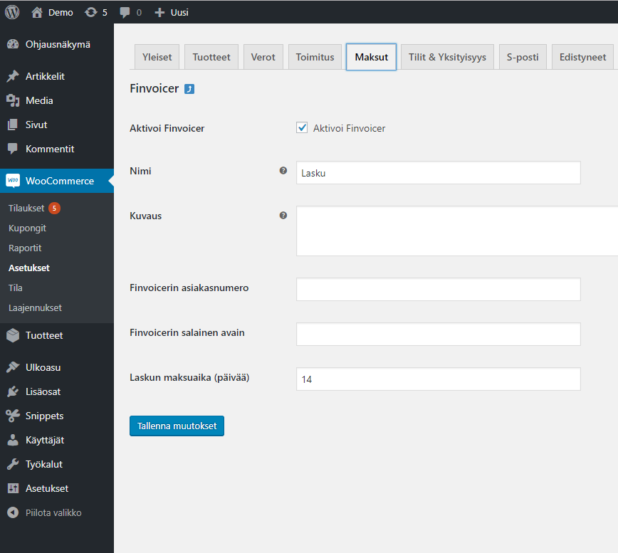
Task: Focus the Finvoicerin salainen avain field
Action: [x=438, y=334]
